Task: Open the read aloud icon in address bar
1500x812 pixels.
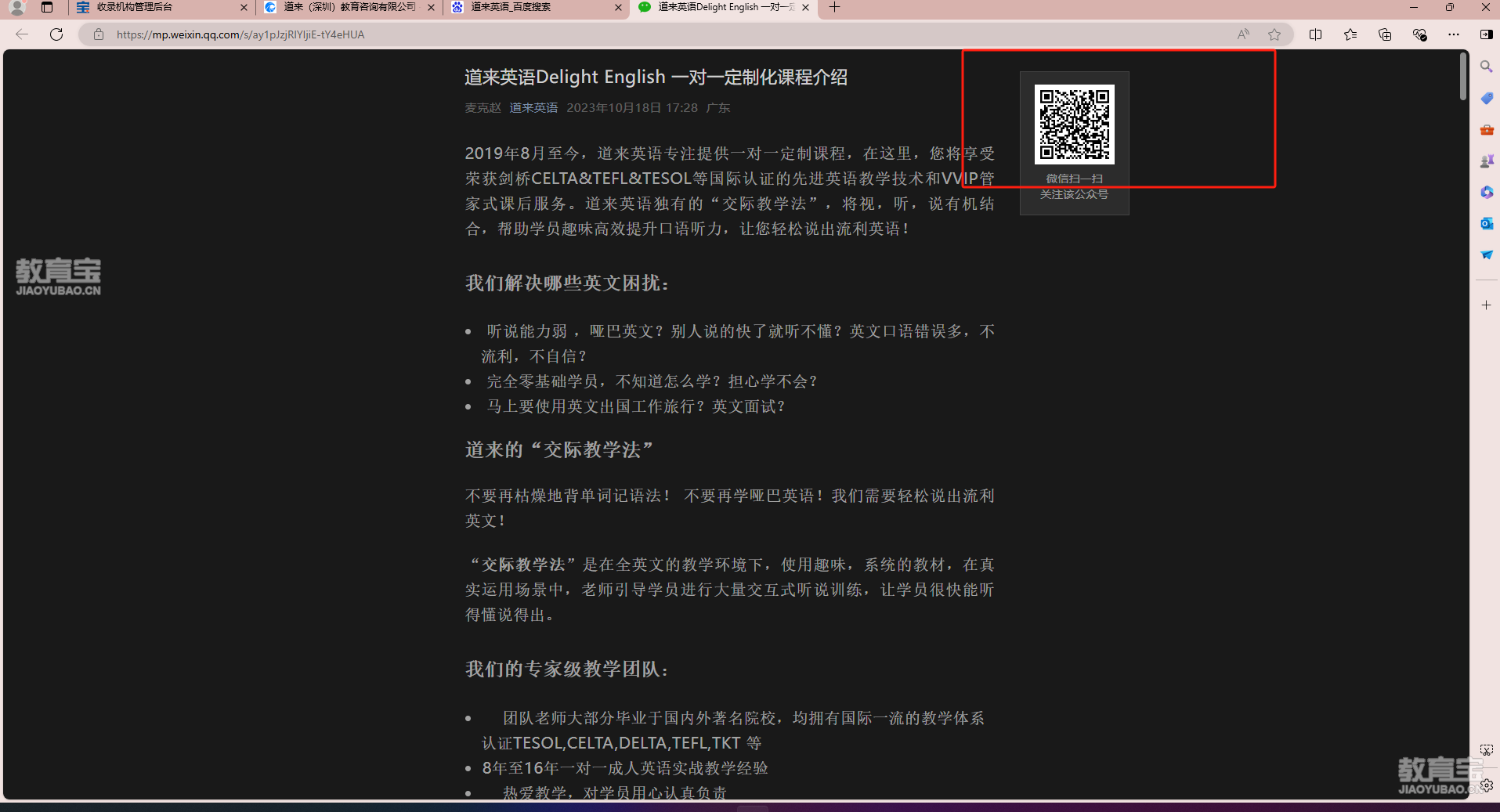Action: (1243, 34)
